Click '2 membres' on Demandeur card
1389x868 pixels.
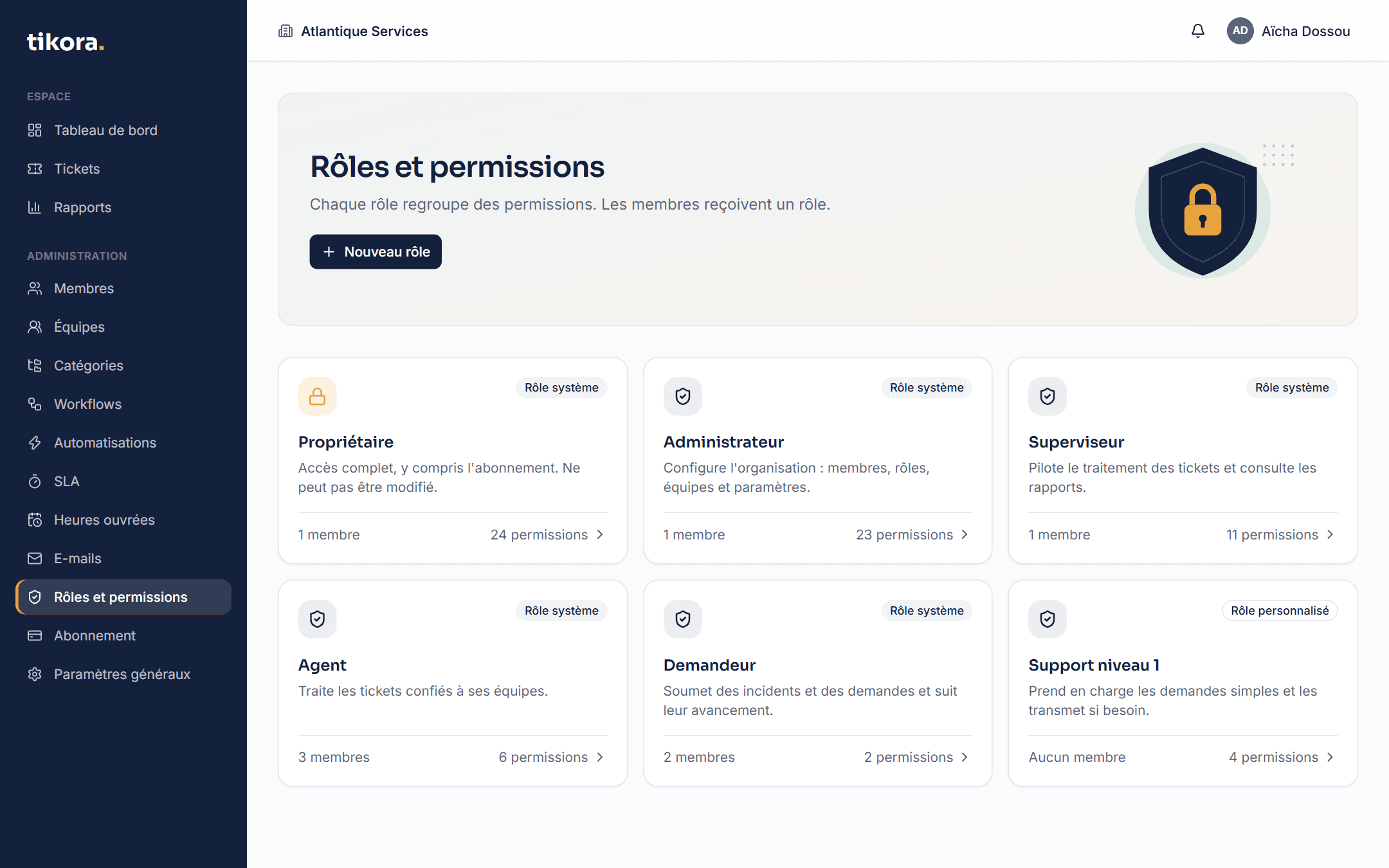click(699, 757)
